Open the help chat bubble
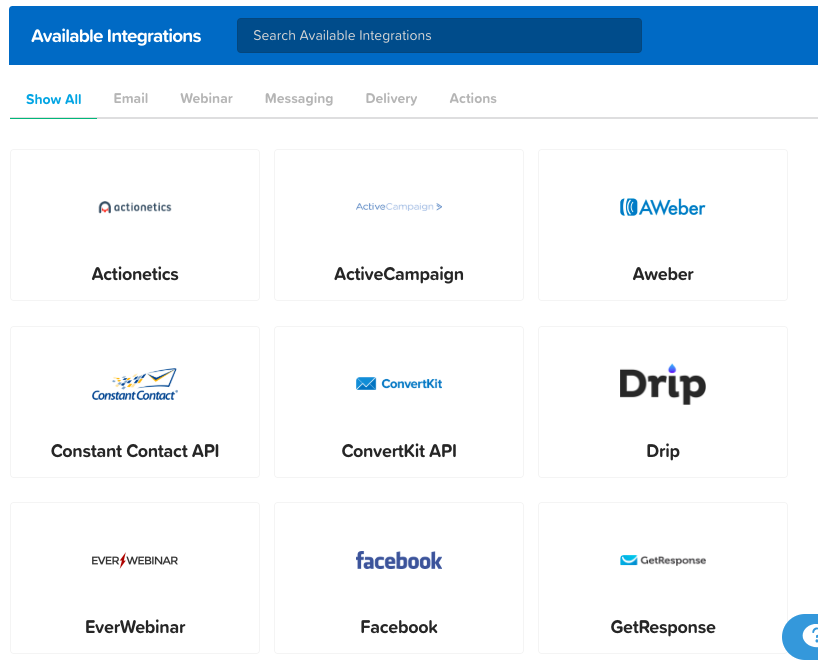 click(x=801, y=637)
